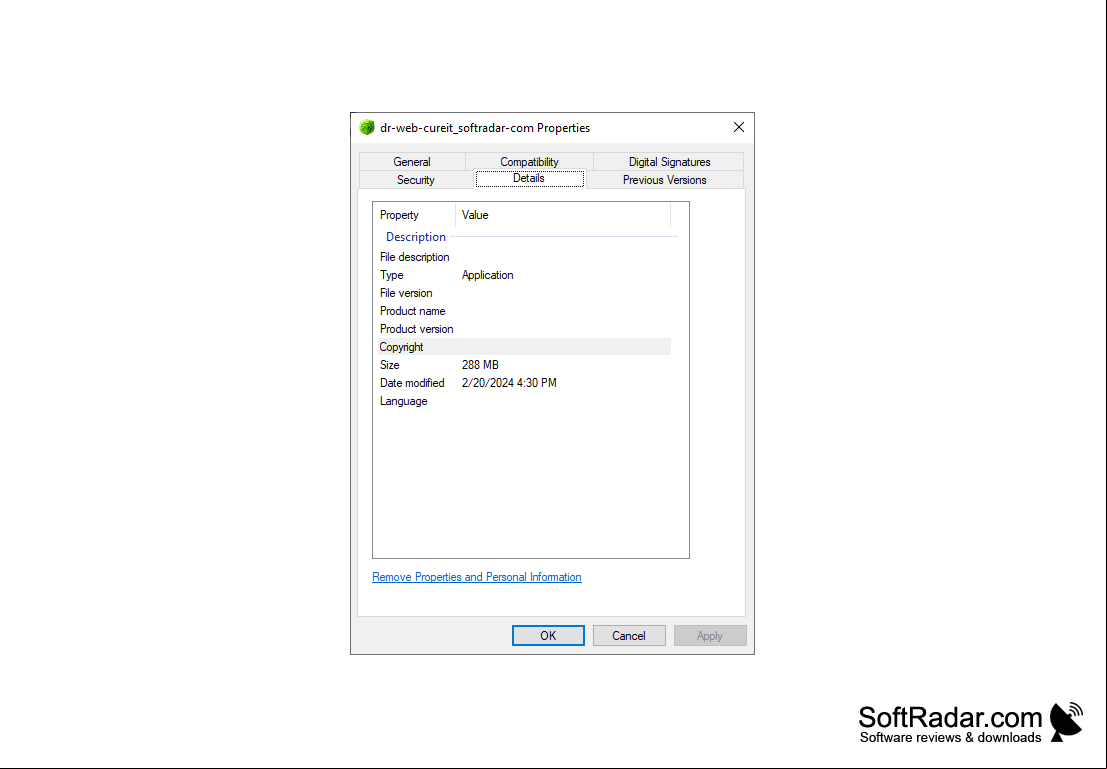Select the Size property label
The image size is (1107, 769).
[390, 365]
